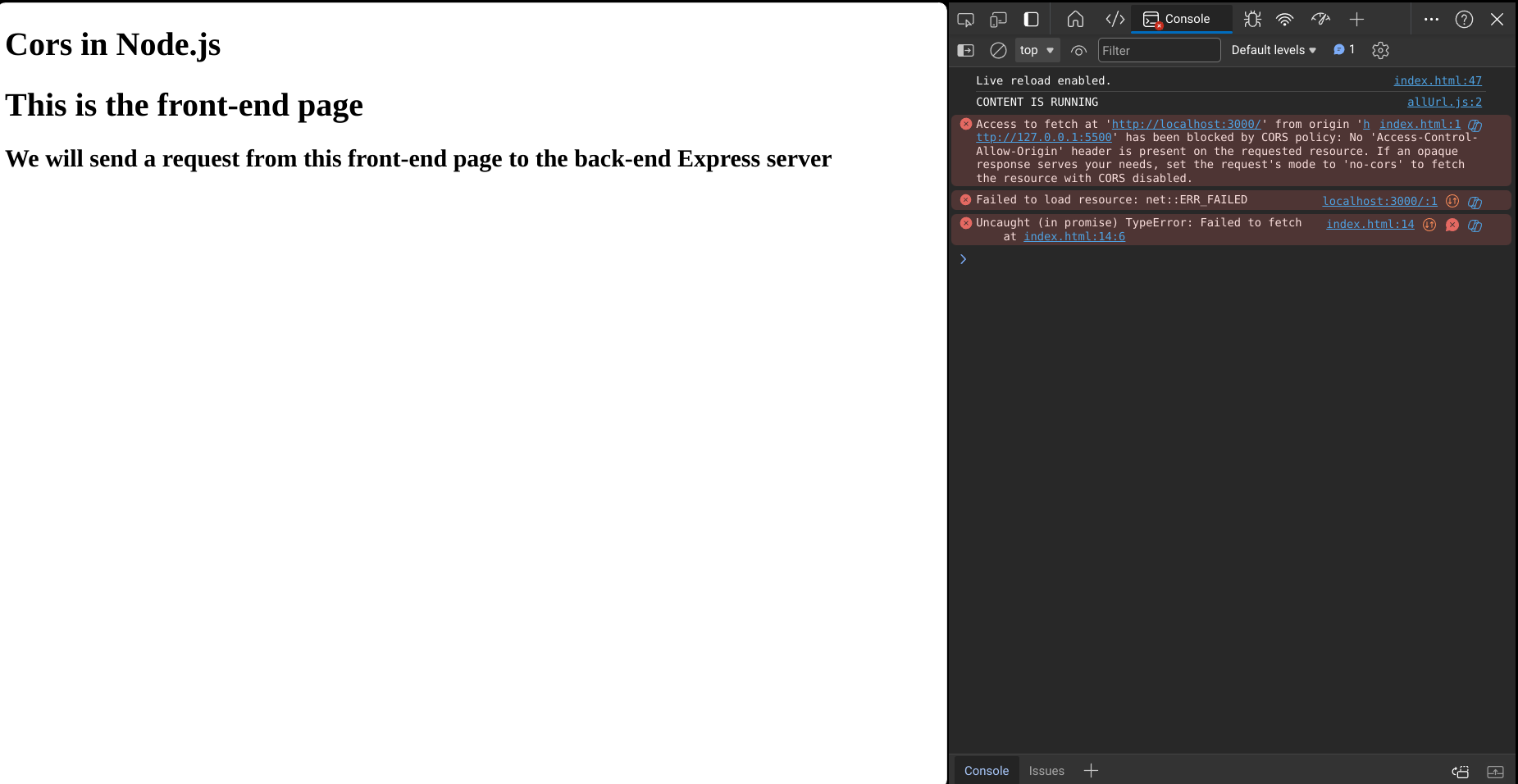The height and width of the screenshot is (784, 1518).
Task: Collapse the CORS error message details
Action: pyautogui.click(x=966, y=124)
